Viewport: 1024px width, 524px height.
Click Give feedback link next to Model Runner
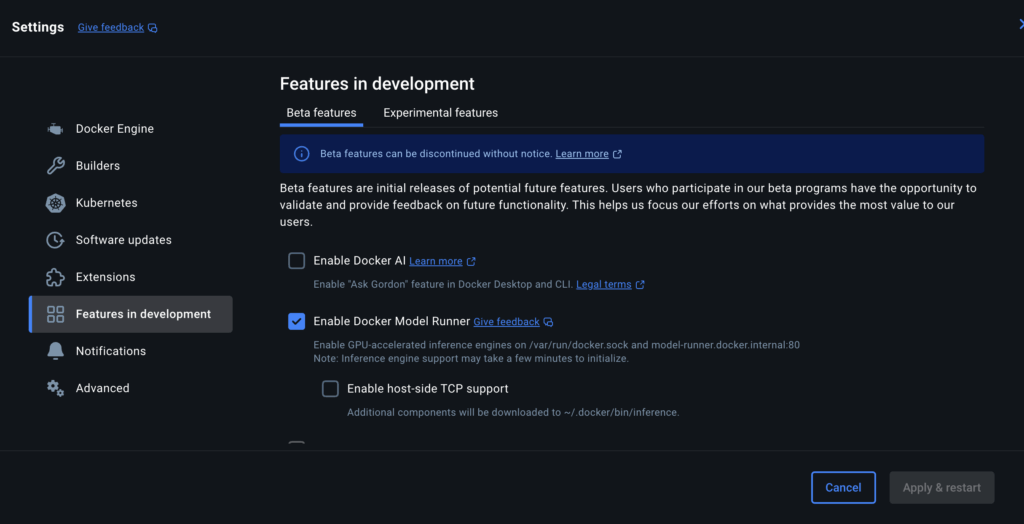coord(506,322)
